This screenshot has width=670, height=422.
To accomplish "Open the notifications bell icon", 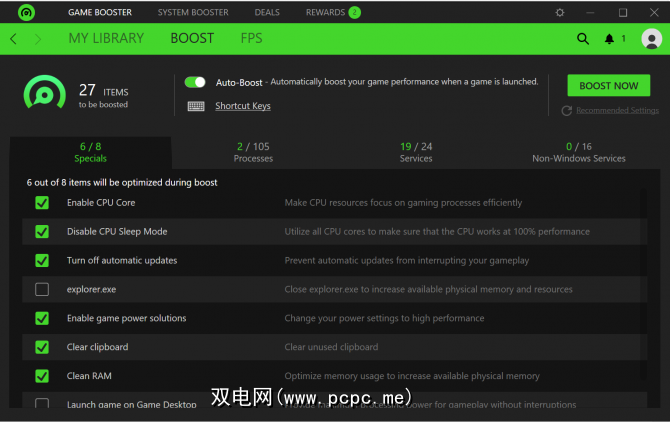I will (x=609, y=39).
